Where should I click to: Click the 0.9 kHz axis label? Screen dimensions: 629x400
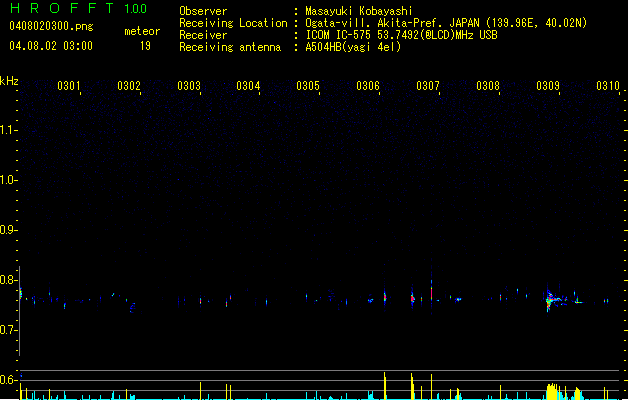8,230
